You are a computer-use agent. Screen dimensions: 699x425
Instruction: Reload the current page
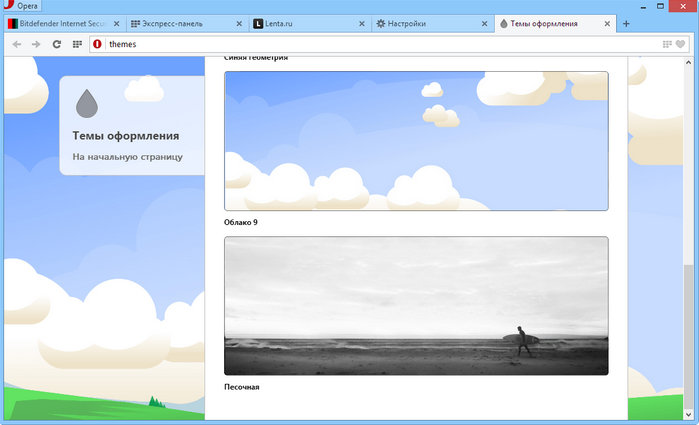[57, 44]
